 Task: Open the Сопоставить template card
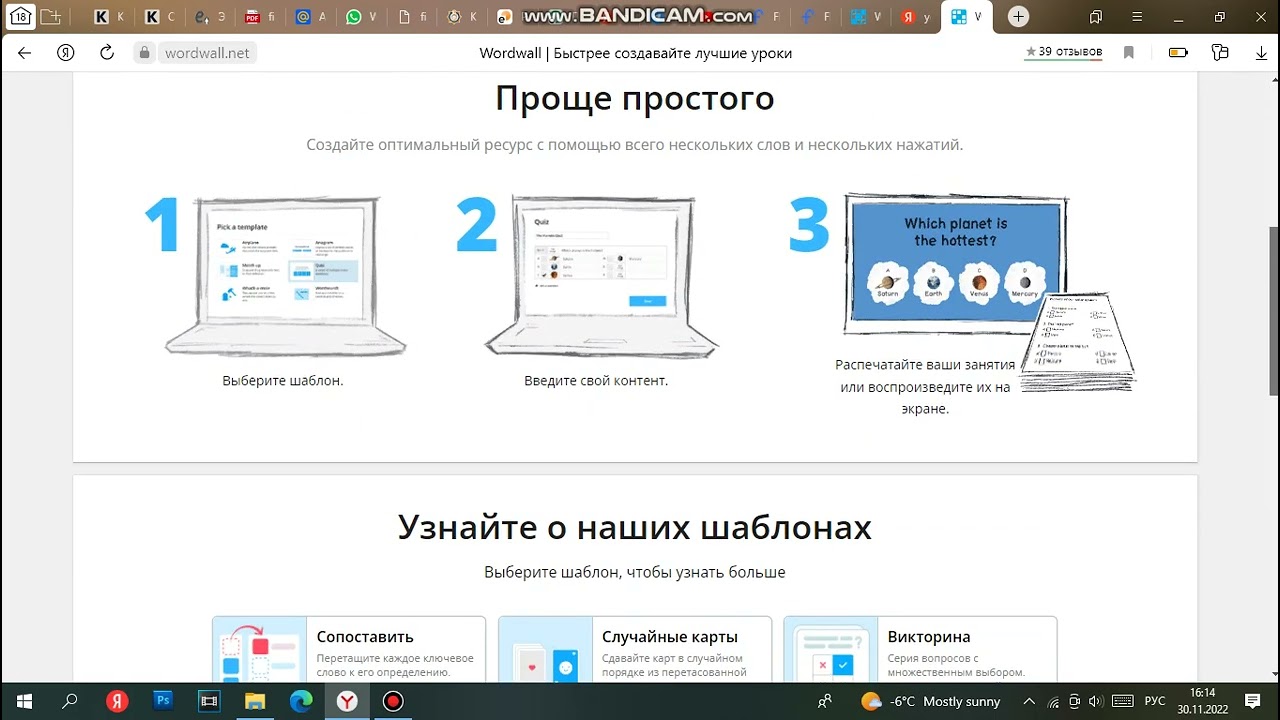point(349,649)
